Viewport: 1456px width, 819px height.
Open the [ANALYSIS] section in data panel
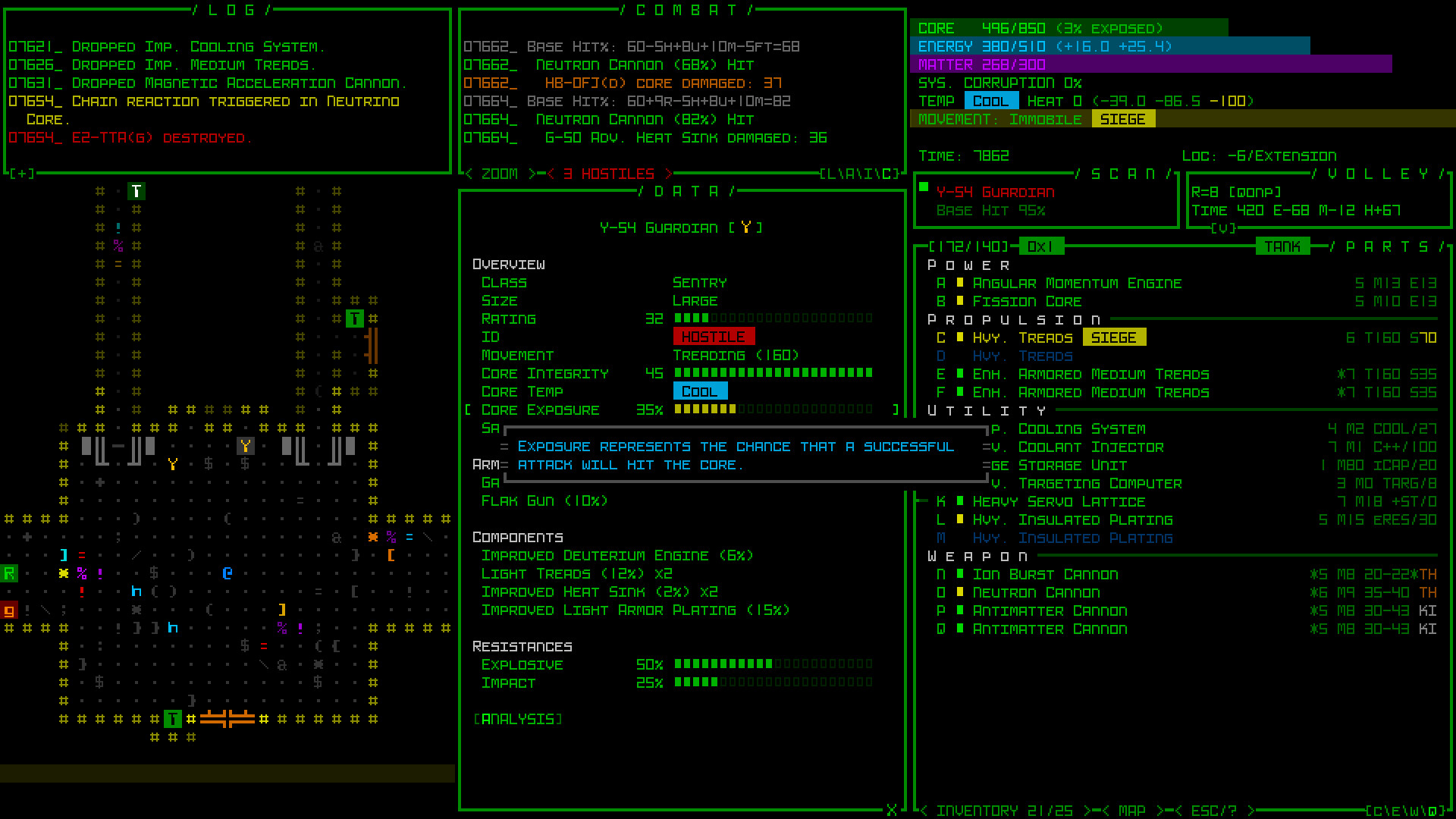(x=516, y=719)
